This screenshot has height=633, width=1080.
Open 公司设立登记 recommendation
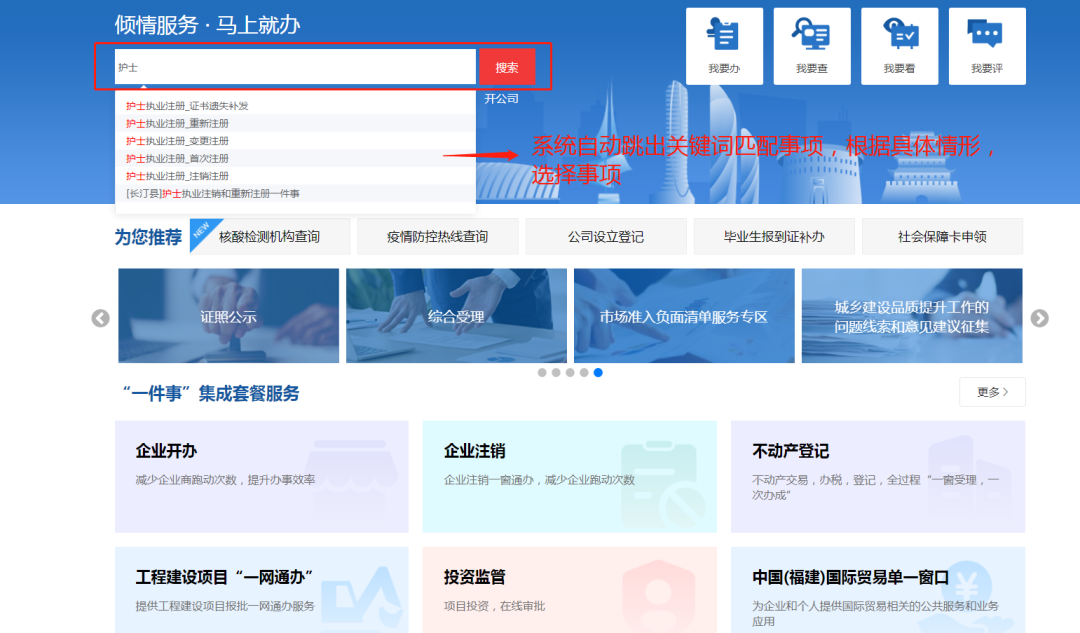point(605,236)
